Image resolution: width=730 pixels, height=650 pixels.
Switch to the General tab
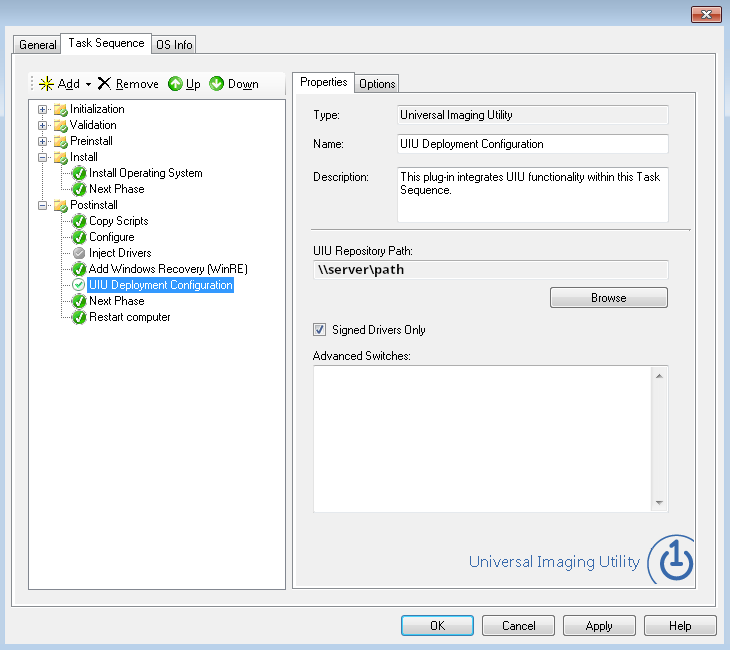click(37, 45)
